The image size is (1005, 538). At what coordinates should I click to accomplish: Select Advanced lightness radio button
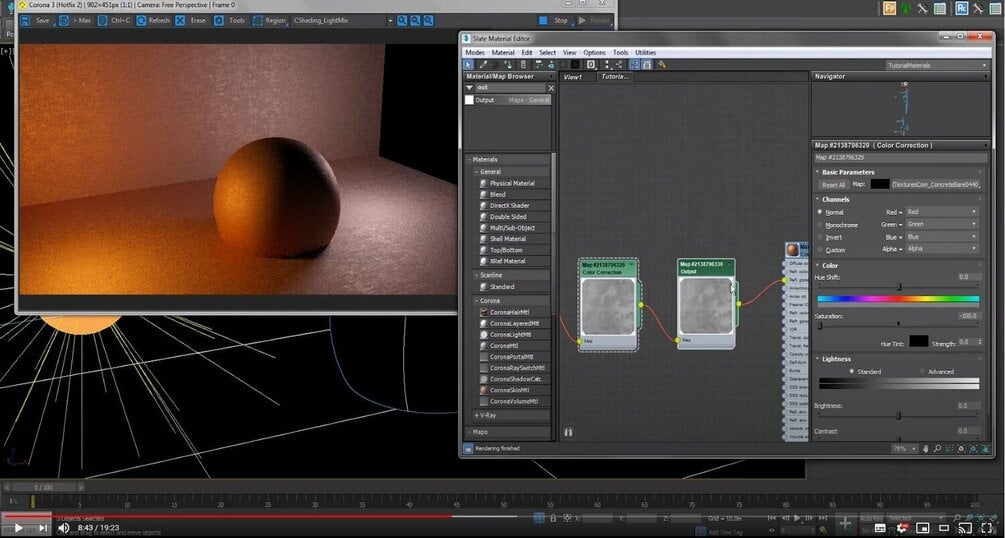[x=920, y=371]
